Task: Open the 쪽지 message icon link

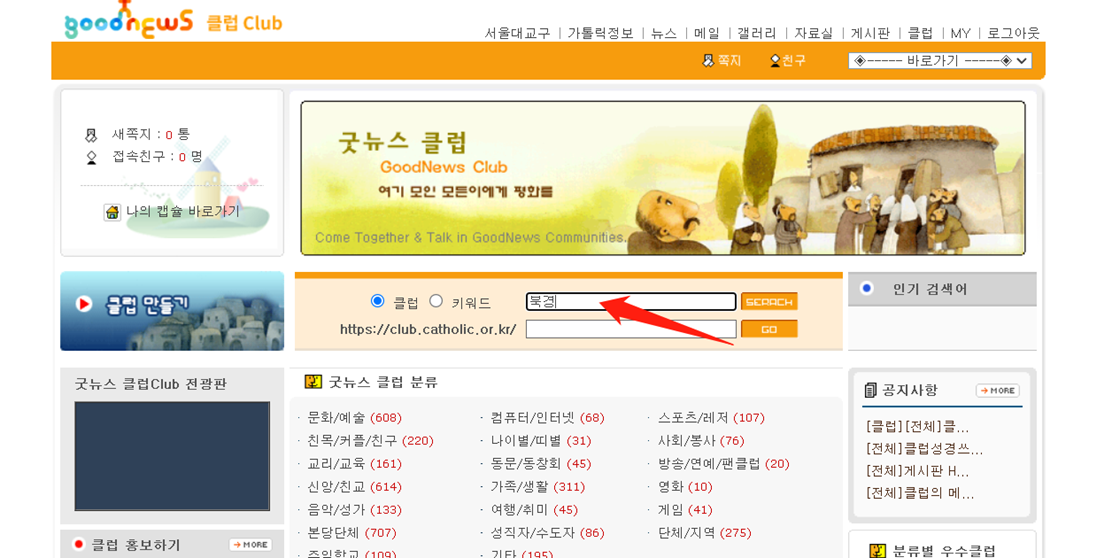Action: 721,61
